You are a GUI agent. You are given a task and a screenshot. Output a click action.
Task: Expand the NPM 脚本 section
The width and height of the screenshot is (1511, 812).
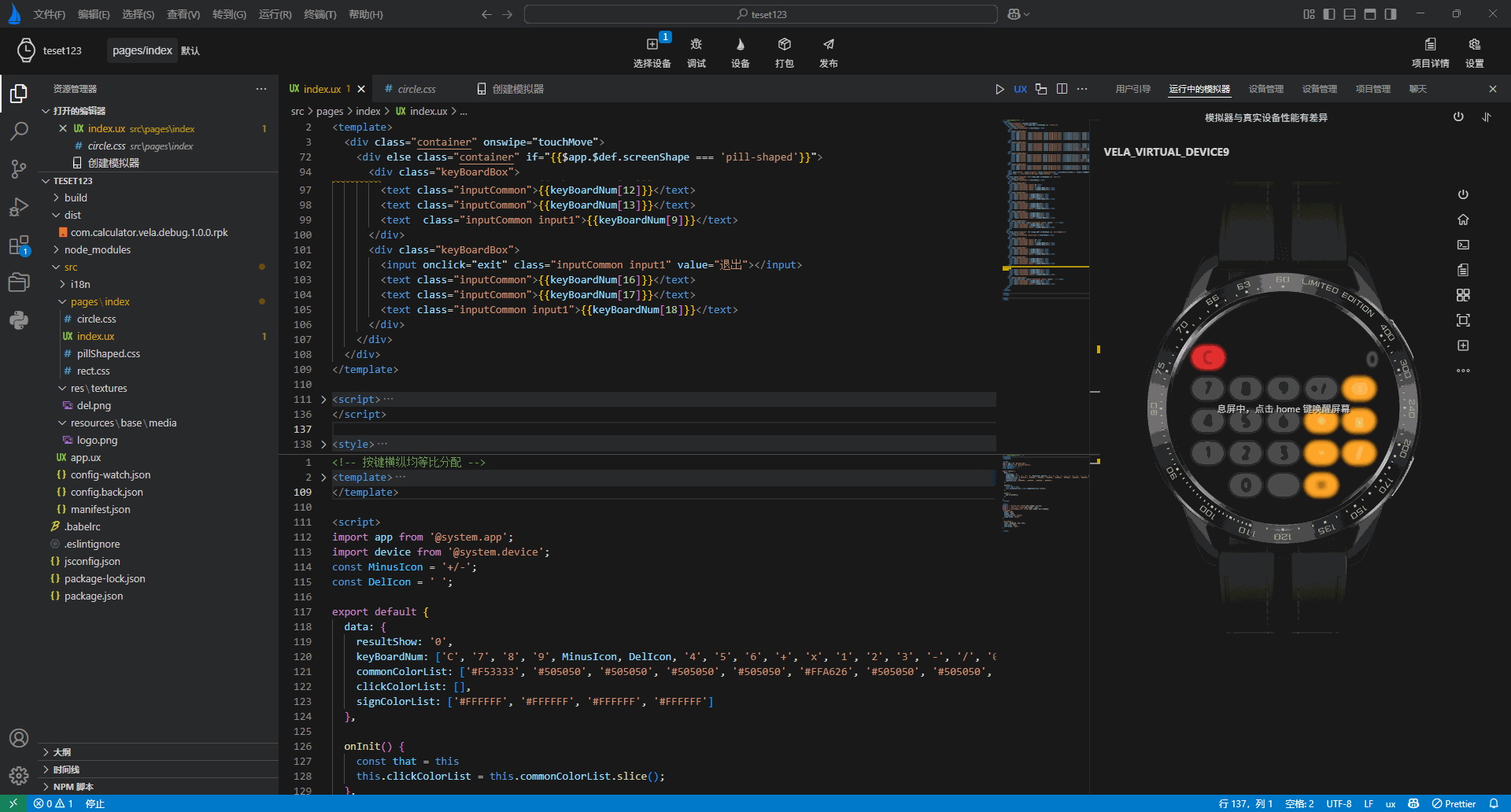click(x=73, y=787)
